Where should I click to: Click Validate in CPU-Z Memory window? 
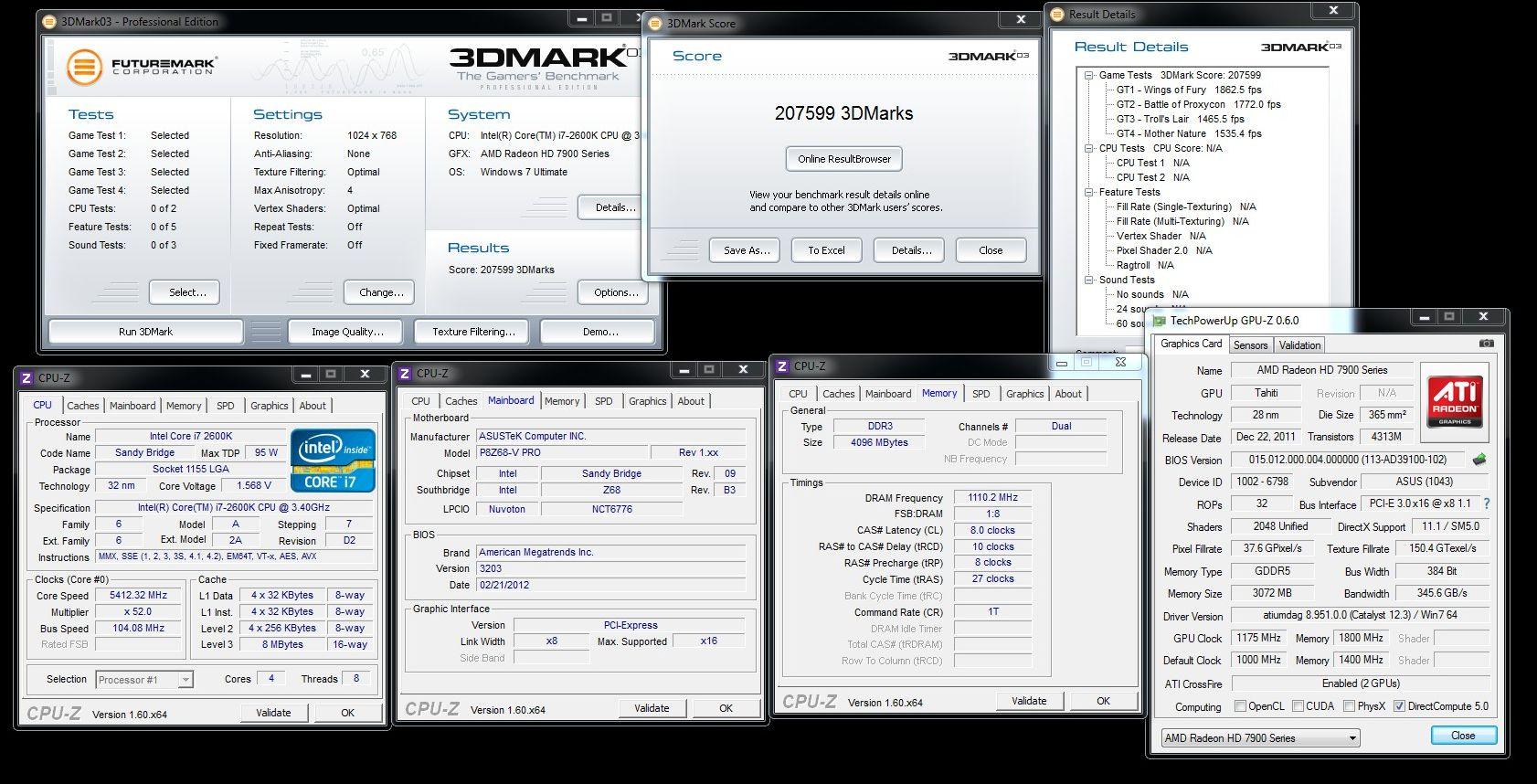pyautogui.click(x=1029, y=701)
